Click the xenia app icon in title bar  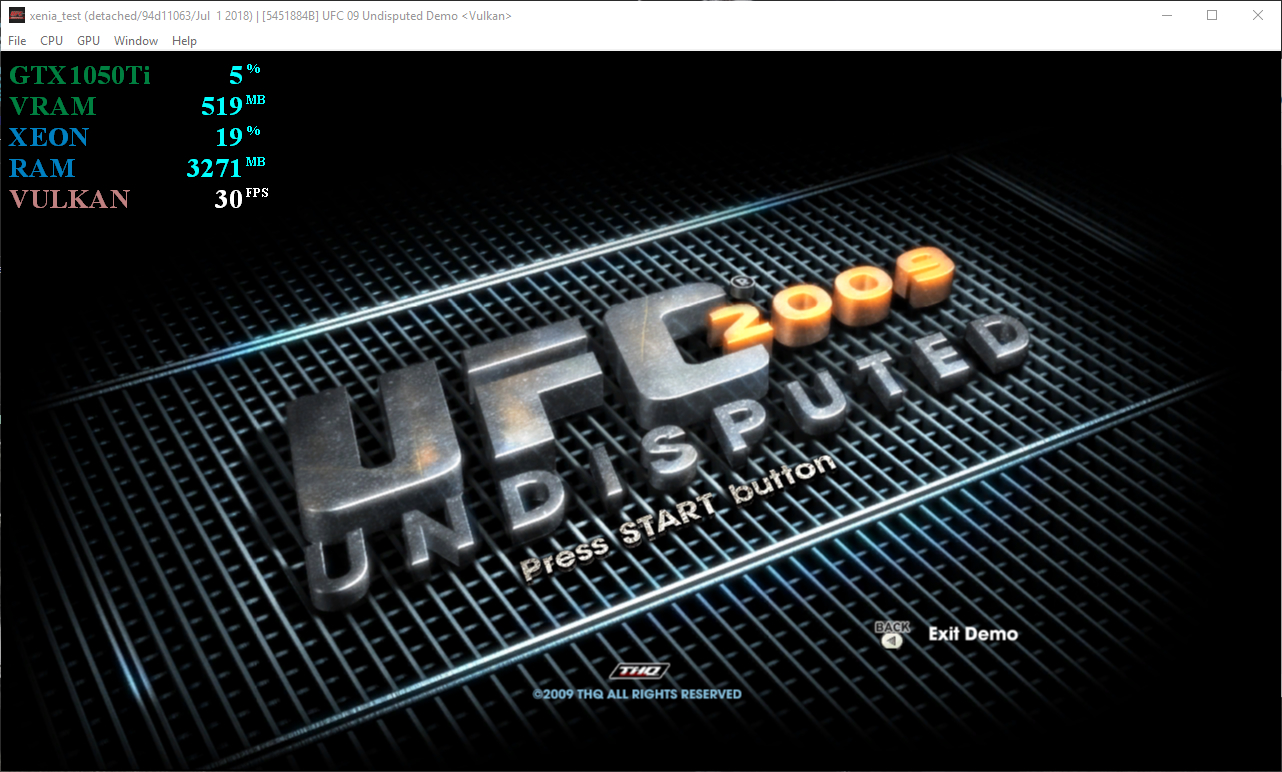tap(16, 16)
